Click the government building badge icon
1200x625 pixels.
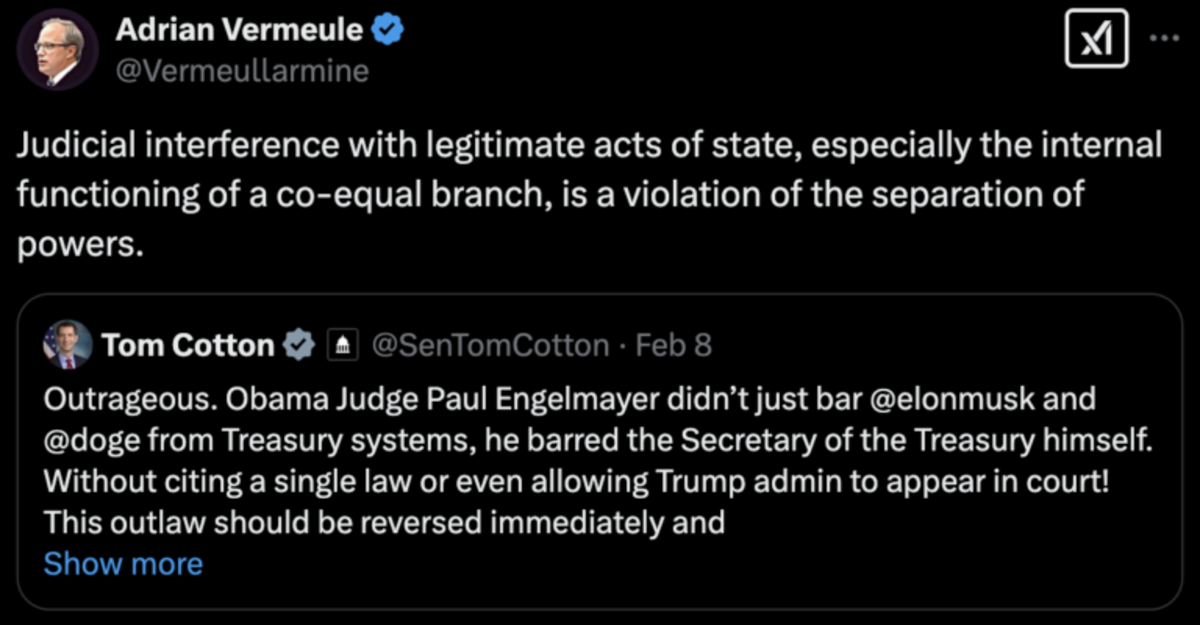[x=342, y=346]
